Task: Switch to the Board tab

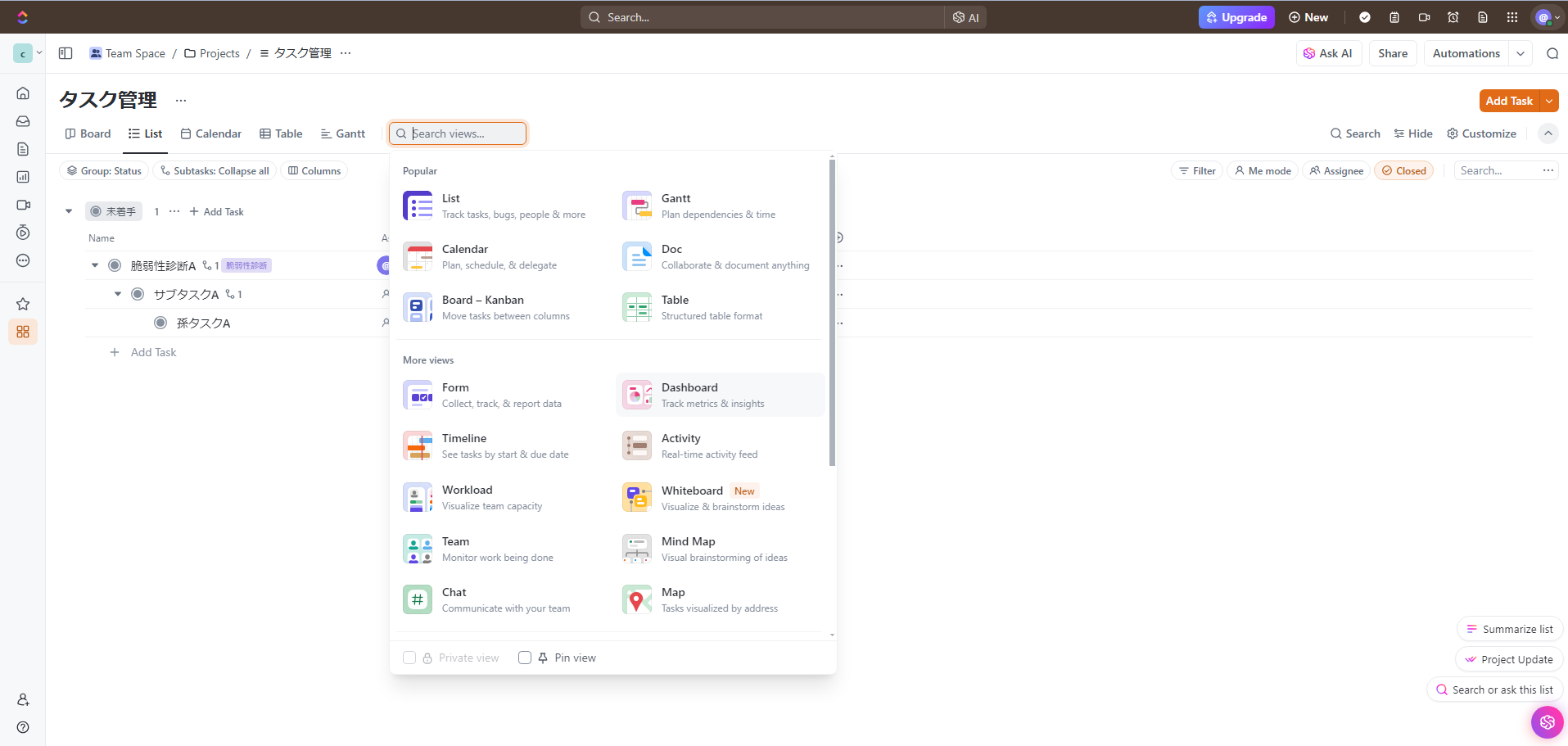Action: [88, 133]
